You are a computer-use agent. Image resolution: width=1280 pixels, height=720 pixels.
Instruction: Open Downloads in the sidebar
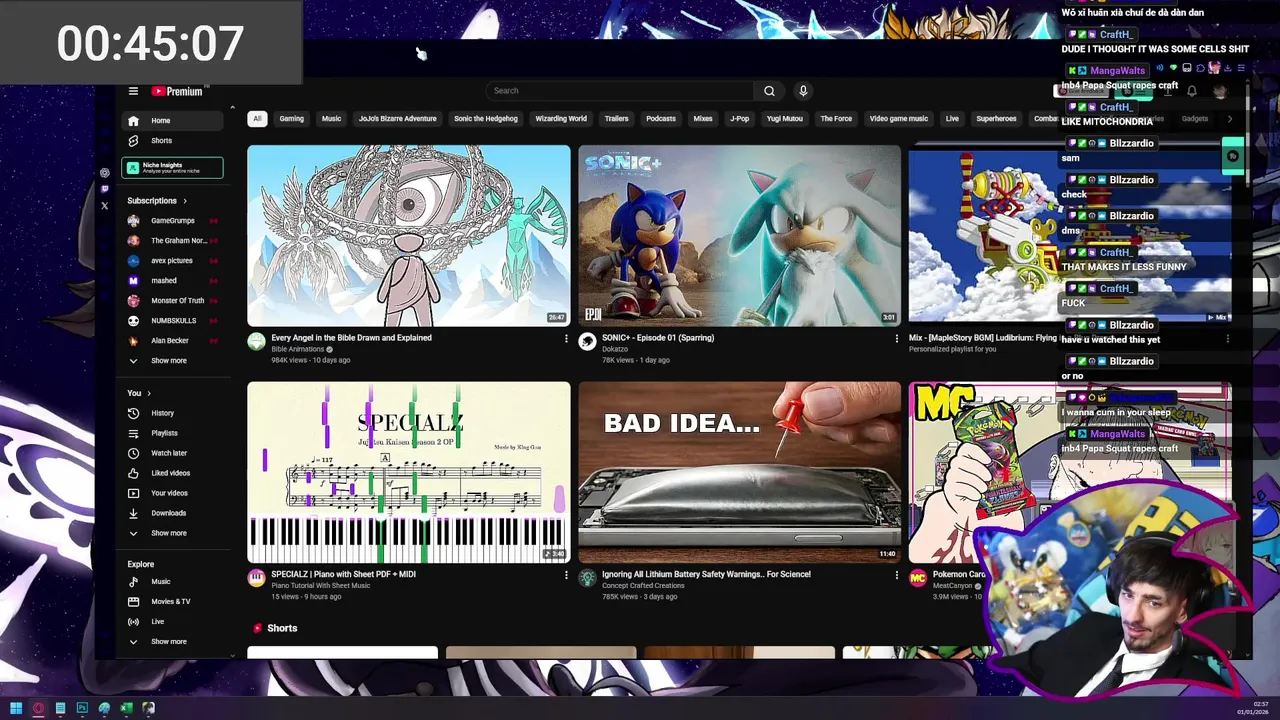[x=172, y=513]
